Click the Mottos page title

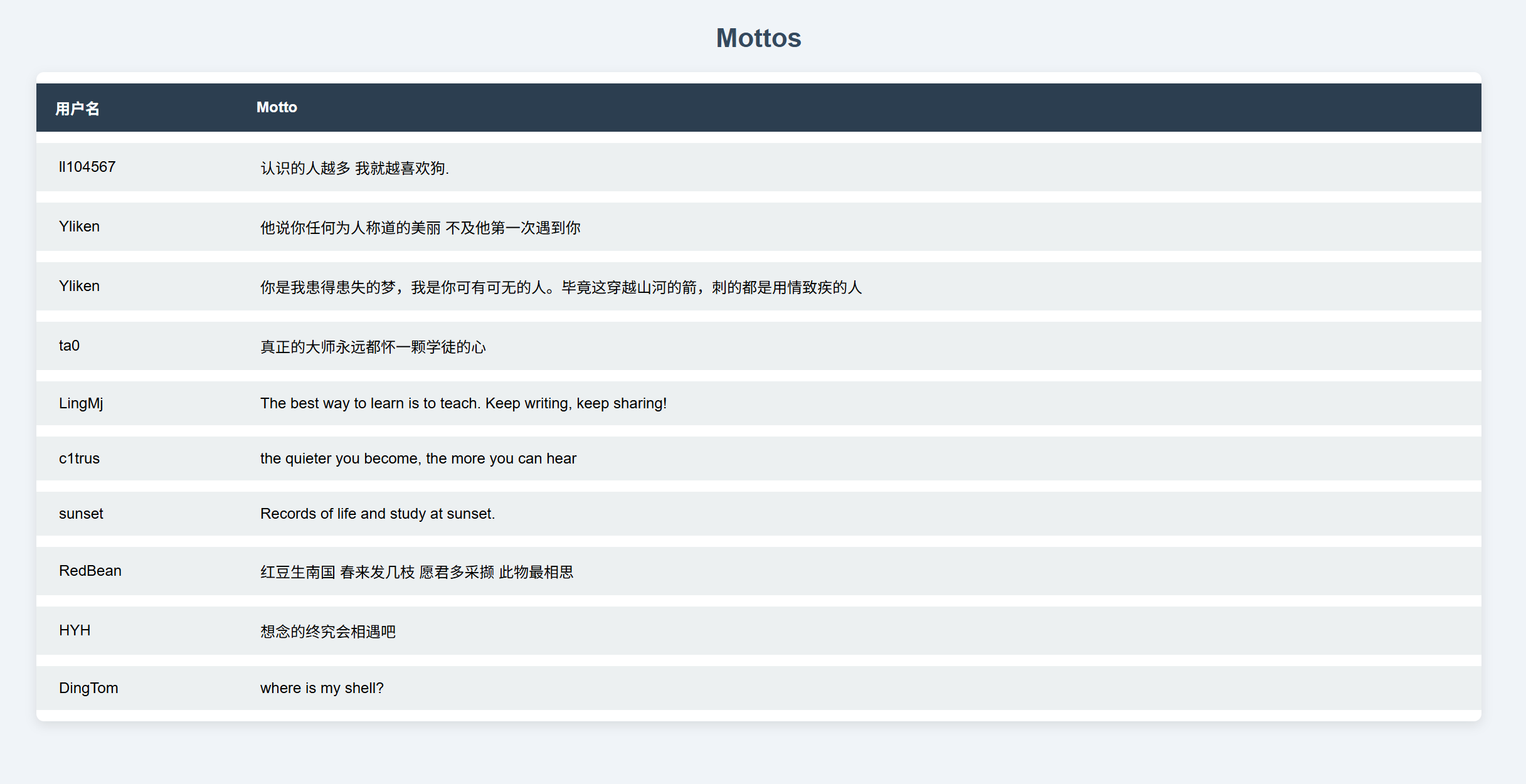pos(758,38)
